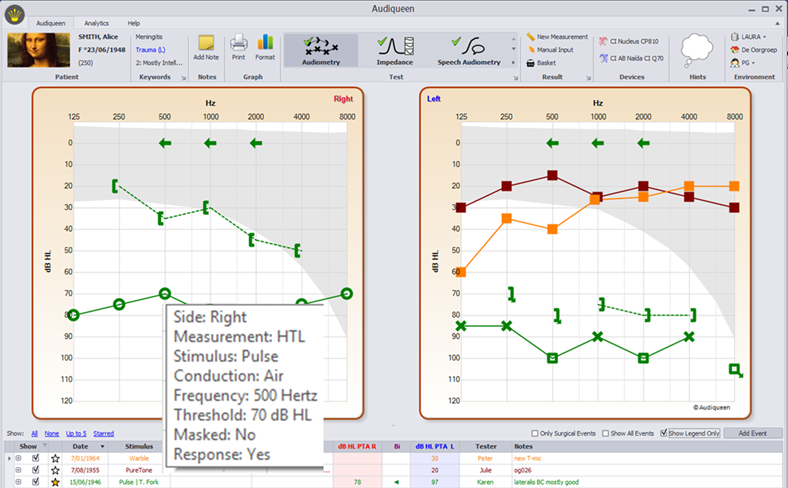Click the Mona Lisa patient photo

click(39, 50)
